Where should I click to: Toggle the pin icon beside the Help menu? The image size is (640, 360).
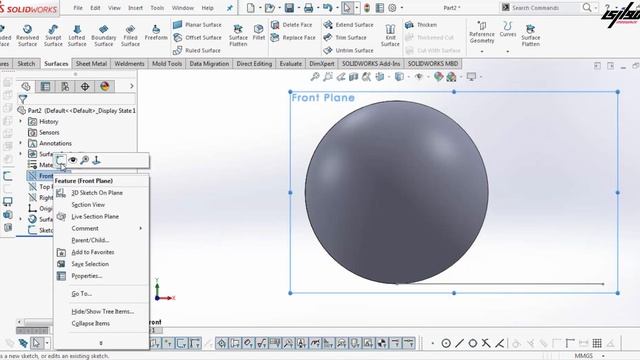(x=230, y=8)
